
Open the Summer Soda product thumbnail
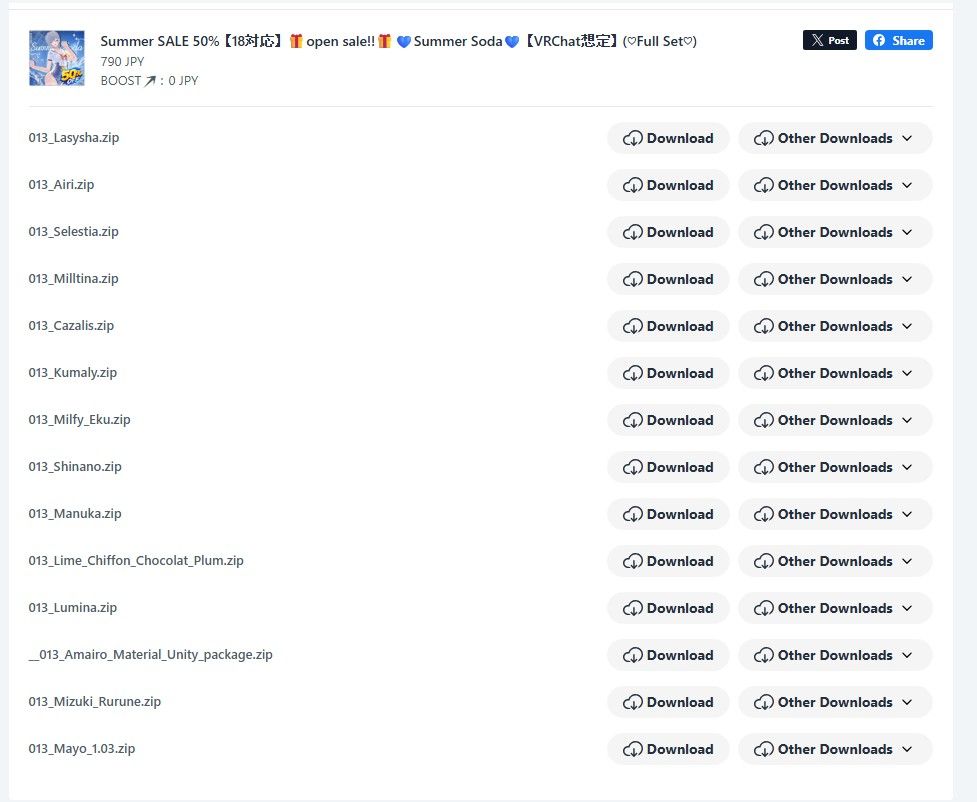click(57, 58)
